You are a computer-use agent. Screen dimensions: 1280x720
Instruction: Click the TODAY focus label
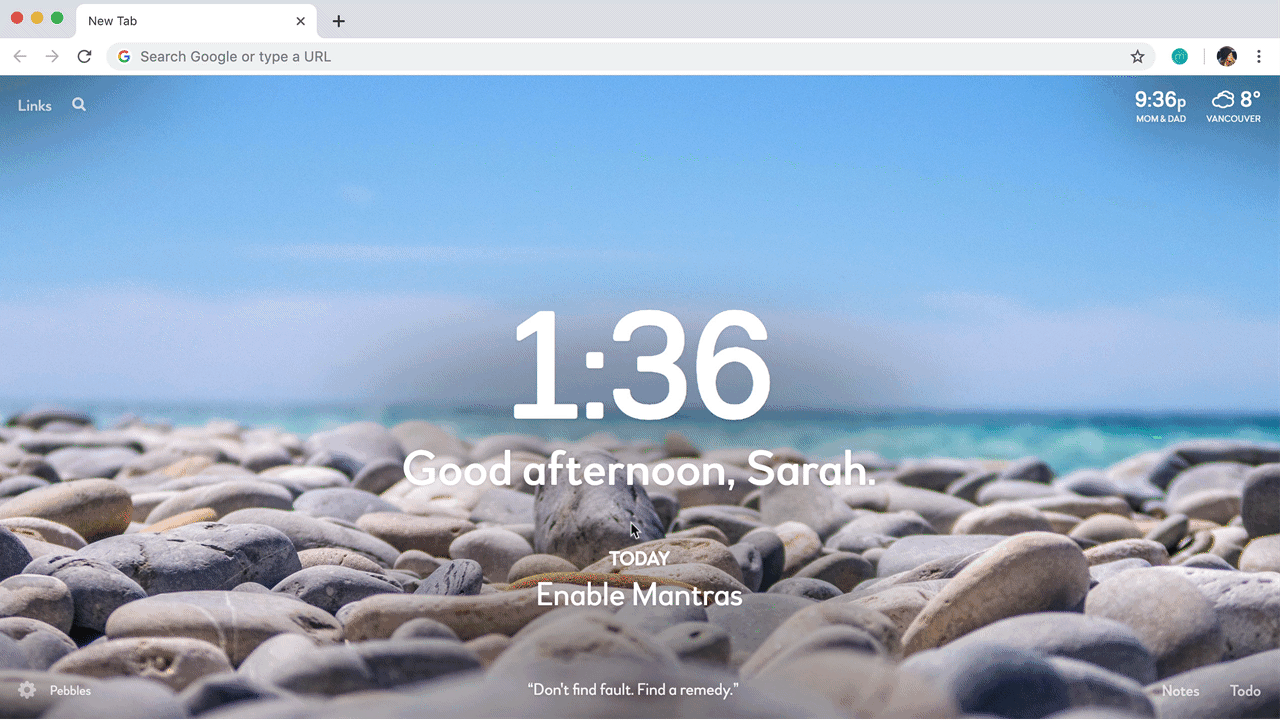639,559
